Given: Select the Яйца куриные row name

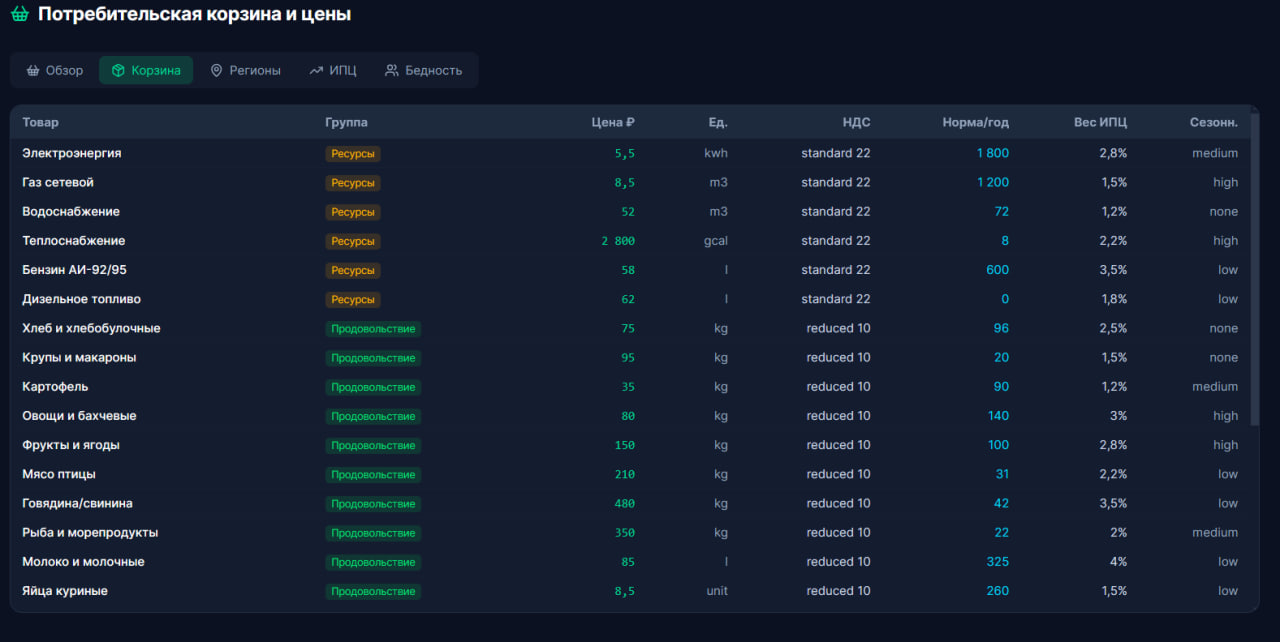Looking at the screenshot, I should (65, 591).
